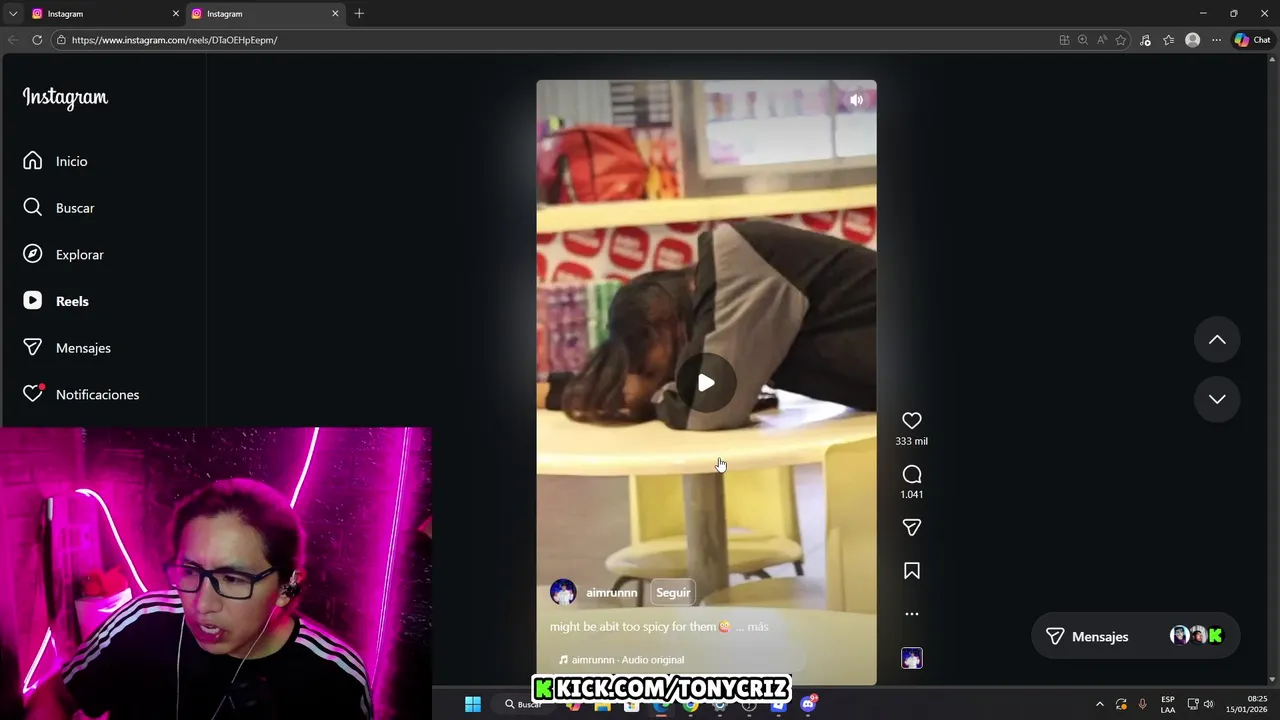Click the taskbar Buscar search box

coord(522,704)
